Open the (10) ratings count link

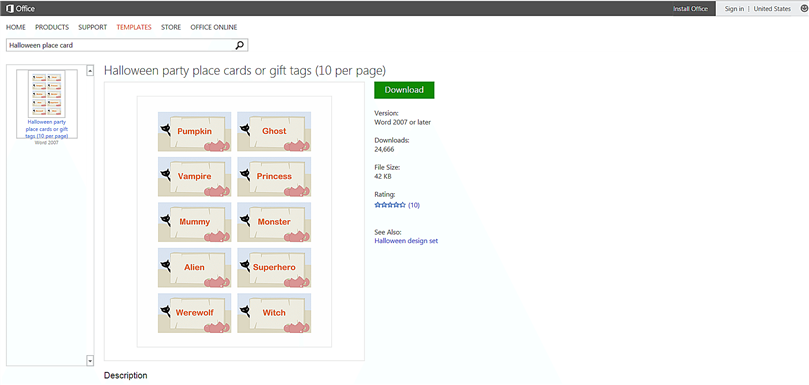(x=414, y=205)
